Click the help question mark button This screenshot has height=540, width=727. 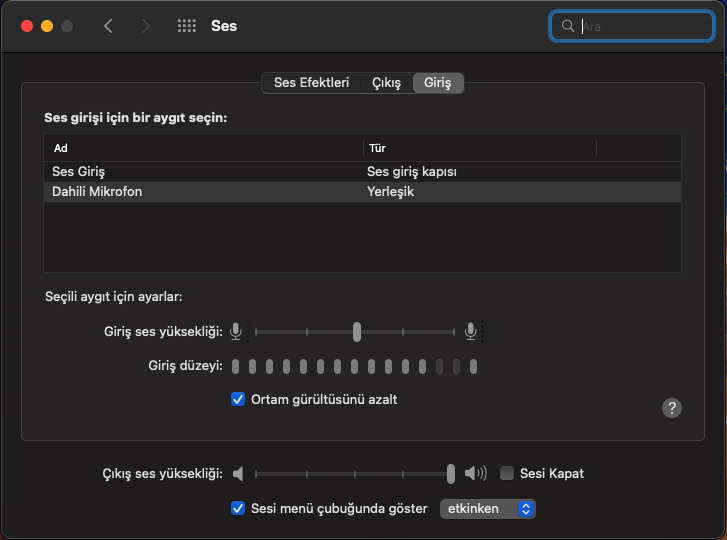pyautogui.click(x=672, y=407)
